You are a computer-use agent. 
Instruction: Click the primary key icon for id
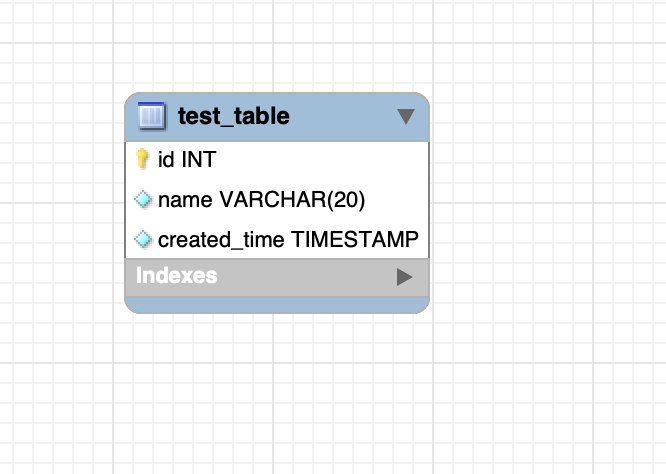(x=143, y=159)
